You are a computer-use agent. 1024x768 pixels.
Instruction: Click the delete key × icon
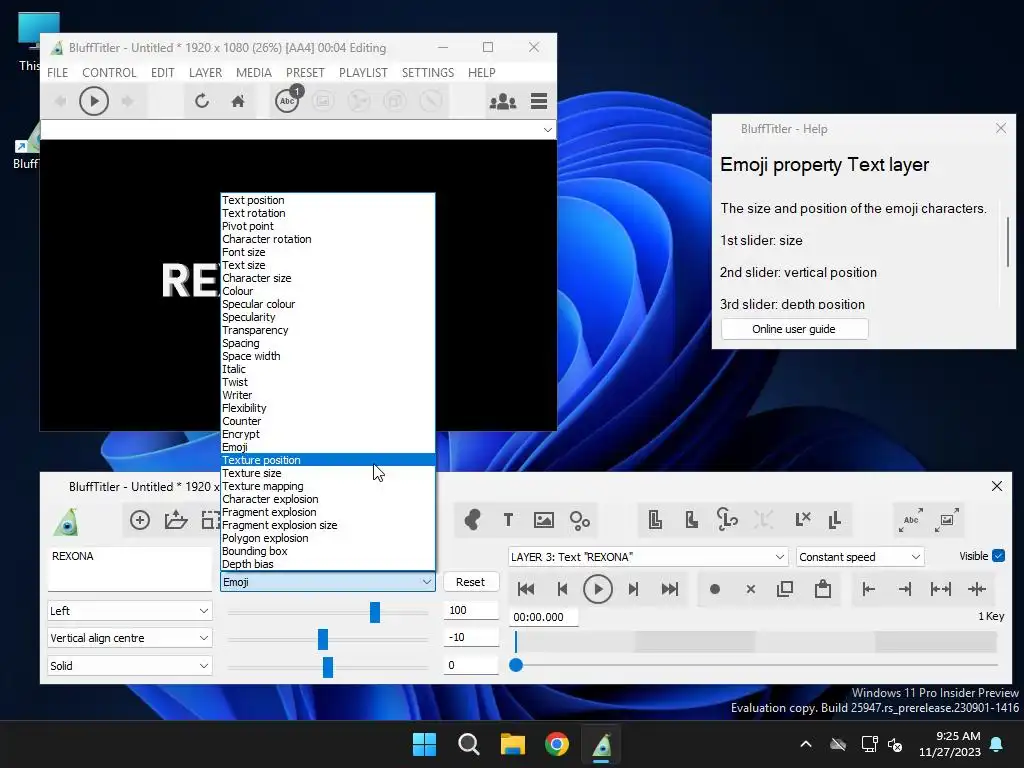[750, 589]
